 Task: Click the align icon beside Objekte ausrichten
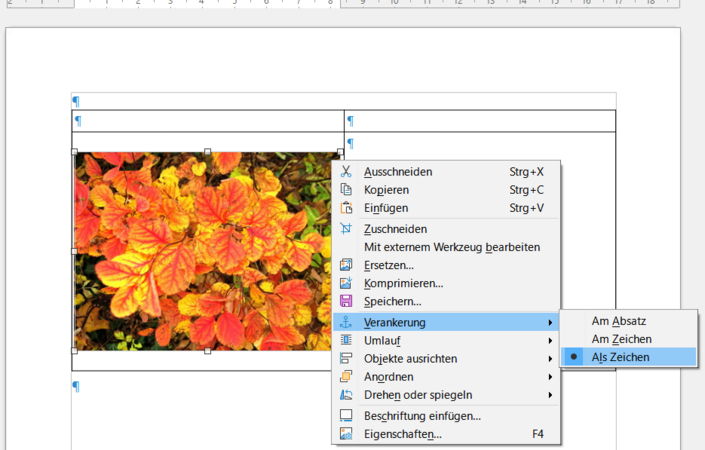click(x=346, y=358)
